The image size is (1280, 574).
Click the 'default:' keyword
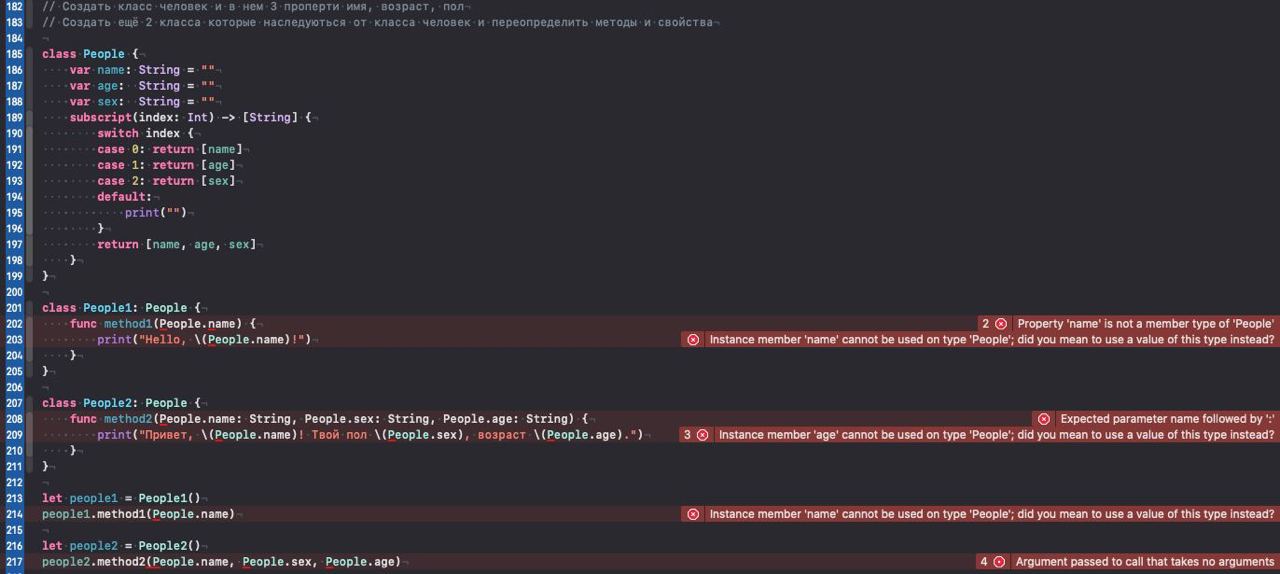pyautogui.click(x=124, y=197)
